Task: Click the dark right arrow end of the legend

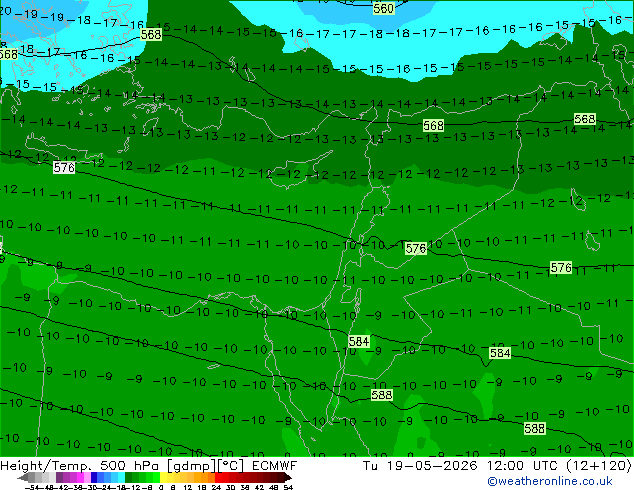Action: tap(288, 477)
